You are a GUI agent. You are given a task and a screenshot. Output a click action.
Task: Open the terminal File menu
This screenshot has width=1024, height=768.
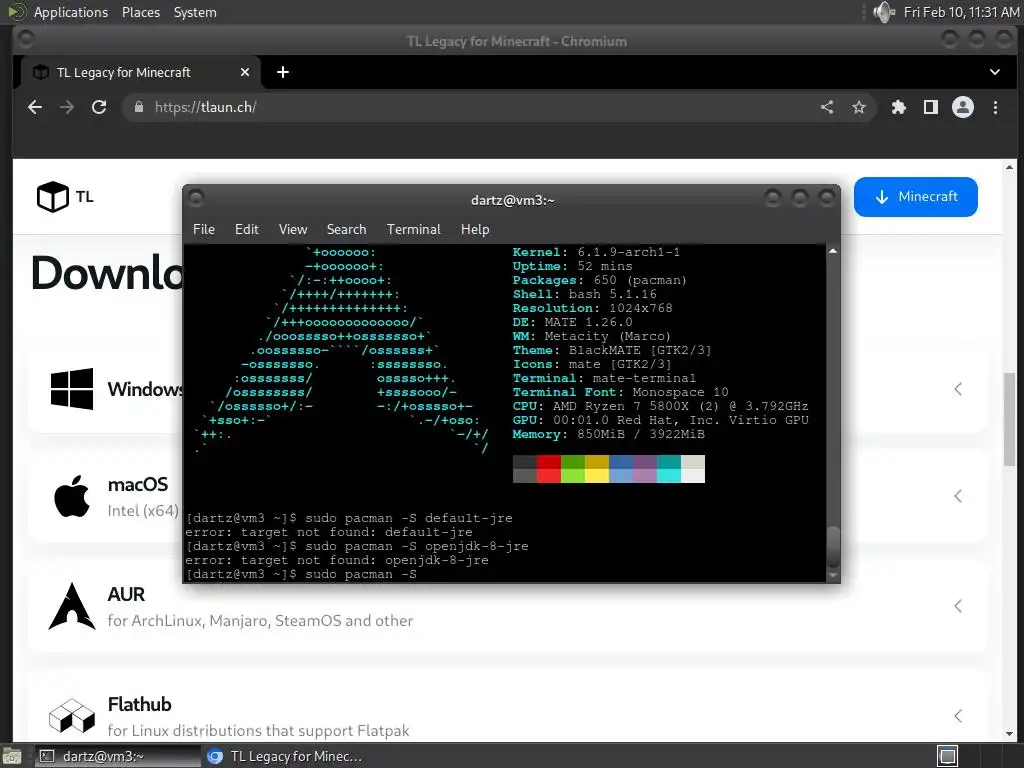(204, 229)
